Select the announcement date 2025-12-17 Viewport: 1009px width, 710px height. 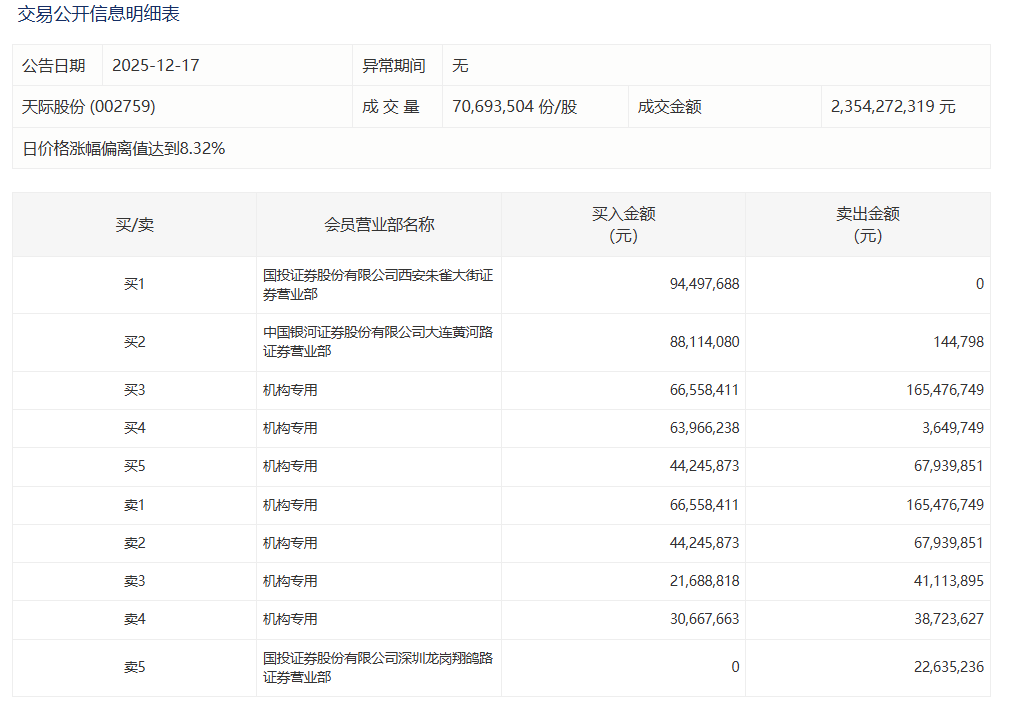156,66
